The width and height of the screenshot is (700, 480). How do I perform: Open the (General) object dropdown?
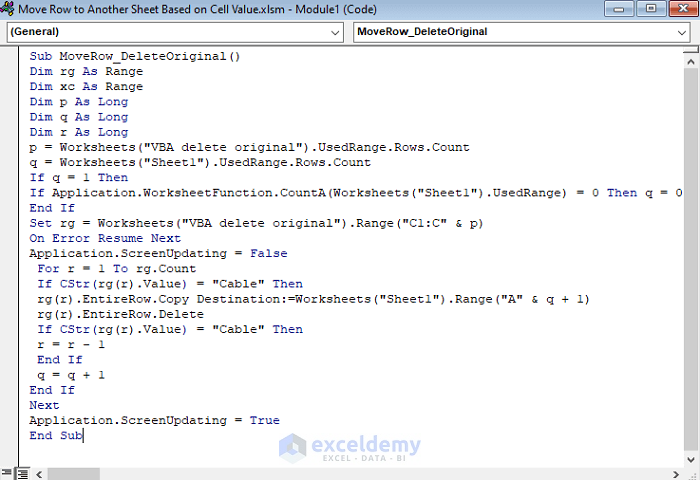point(175,32)
